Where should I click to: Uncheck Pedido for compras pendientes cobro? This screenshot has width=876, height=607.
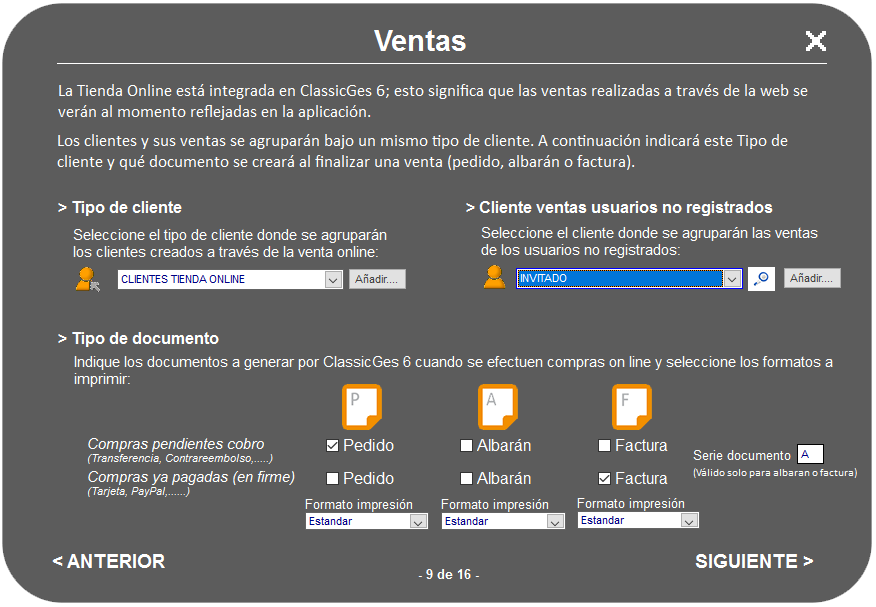pos(333,445)
